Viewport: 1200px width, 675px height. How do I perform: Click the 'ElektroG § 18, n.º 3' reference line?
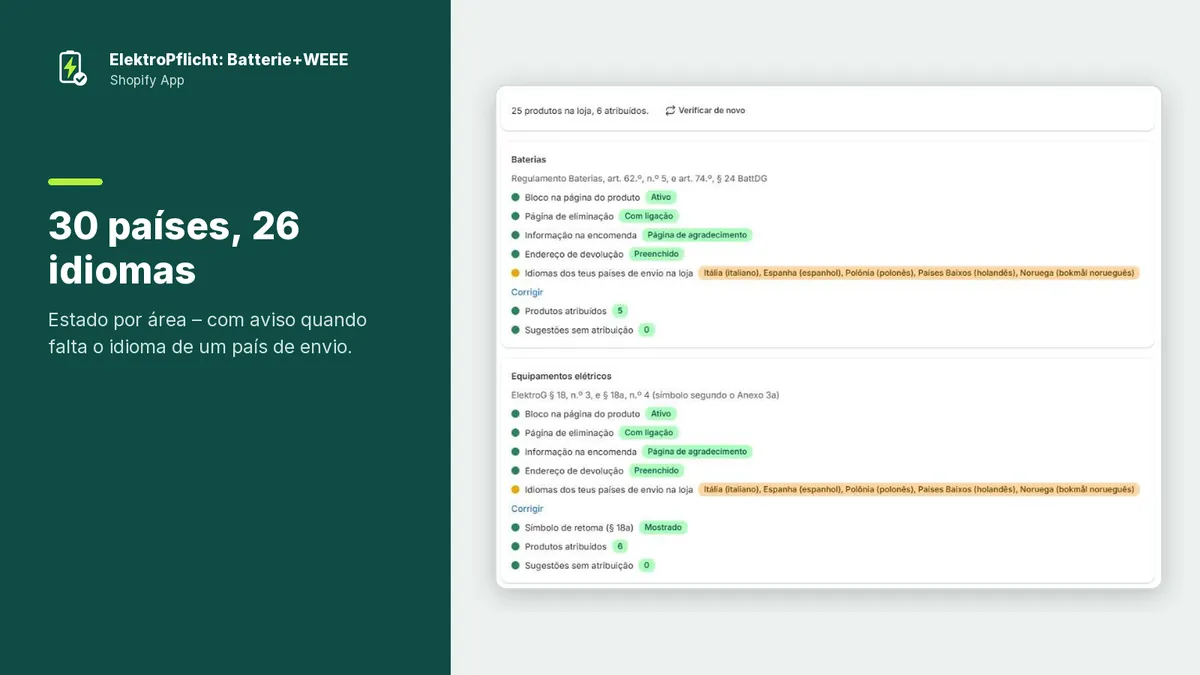[x=645, y=395]
